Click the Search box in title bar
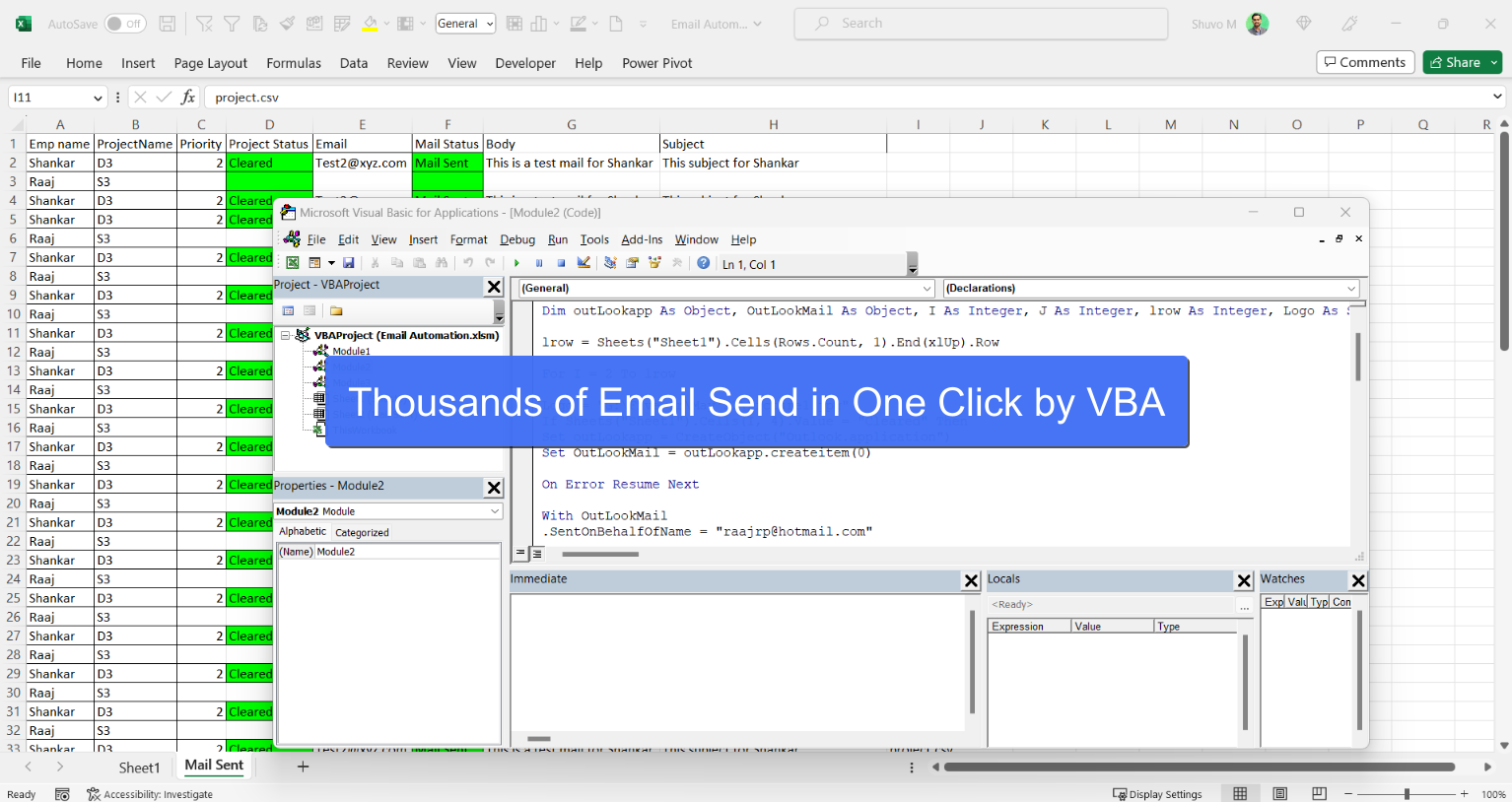Viewport: 1512px width, 802px height. 981,24
